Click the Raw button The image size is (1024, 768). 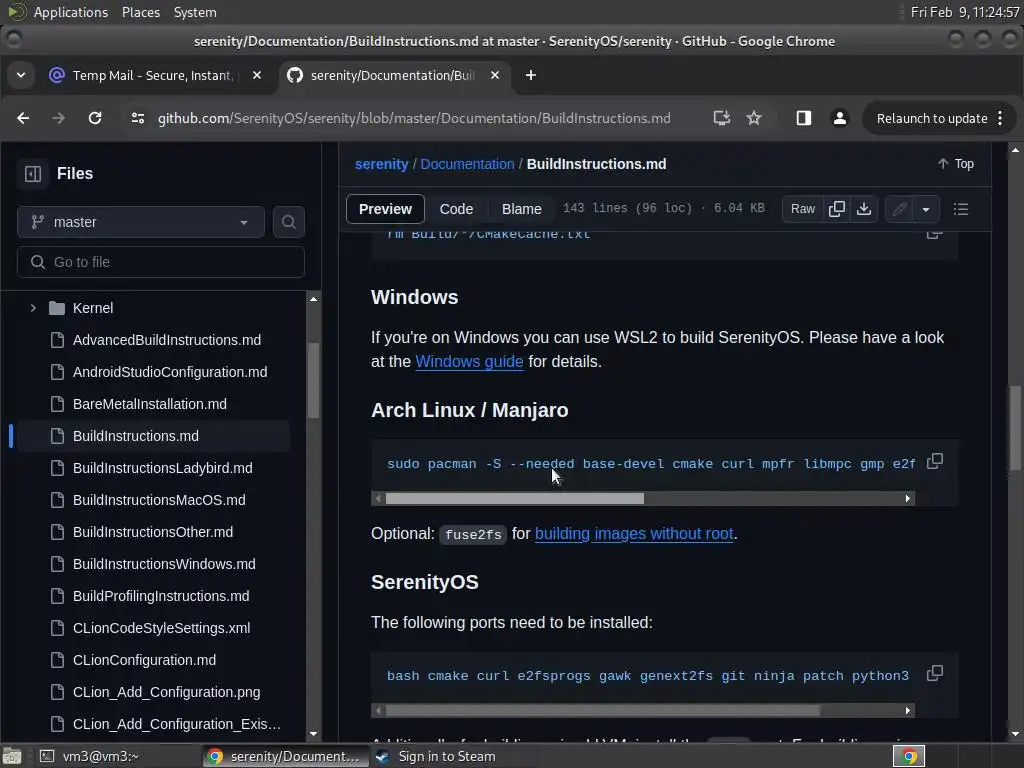(x=803, y=209)
